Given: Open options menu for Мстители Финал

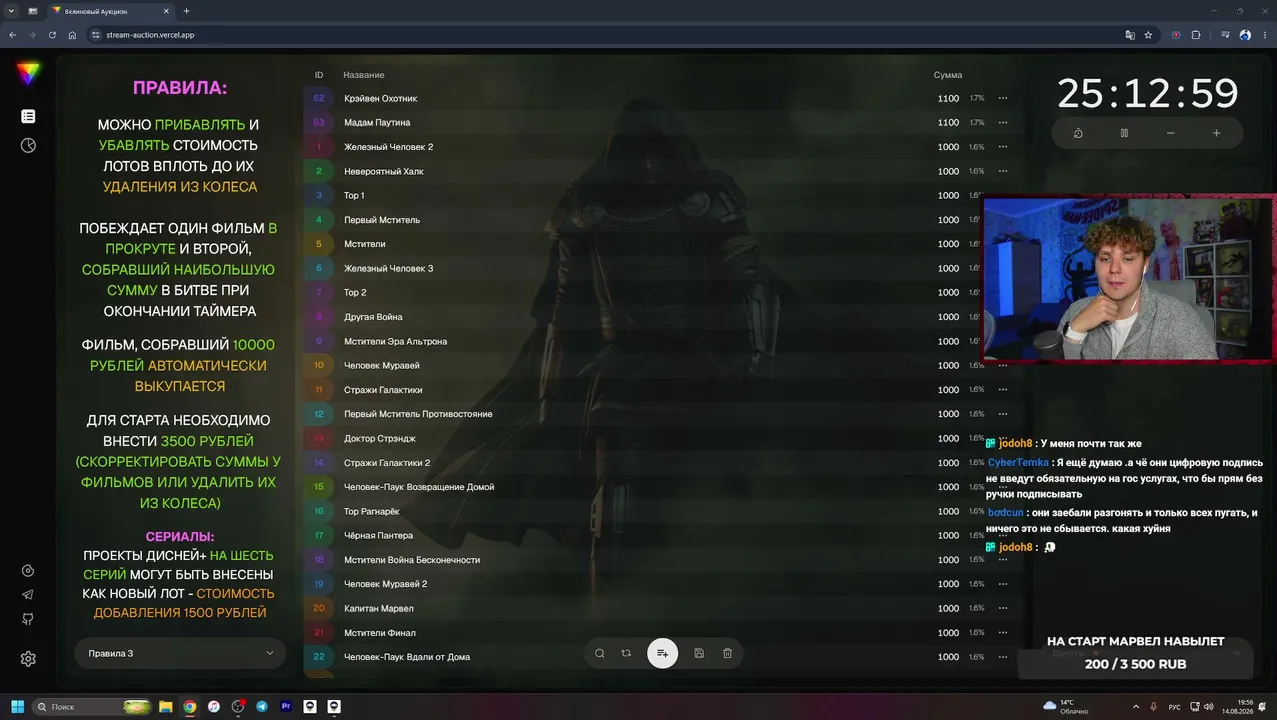Looking at the screenshot, I should click(1003, 632).
